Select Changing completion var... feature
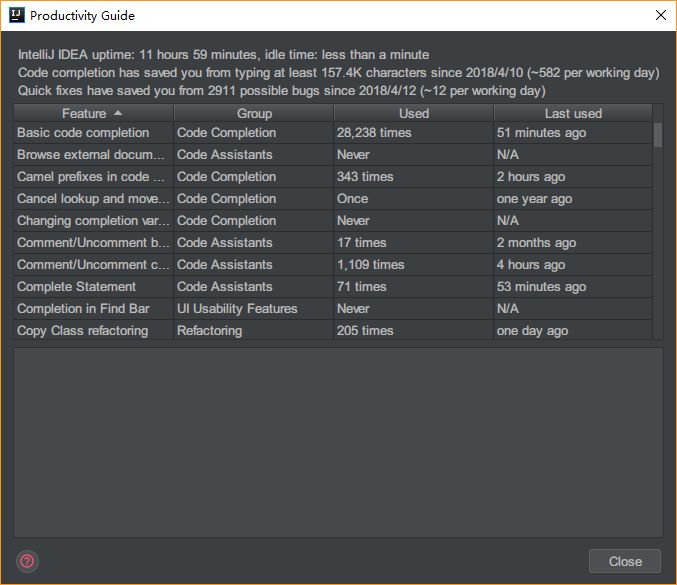This screenshot has height=585, width=677. point(93,221)
